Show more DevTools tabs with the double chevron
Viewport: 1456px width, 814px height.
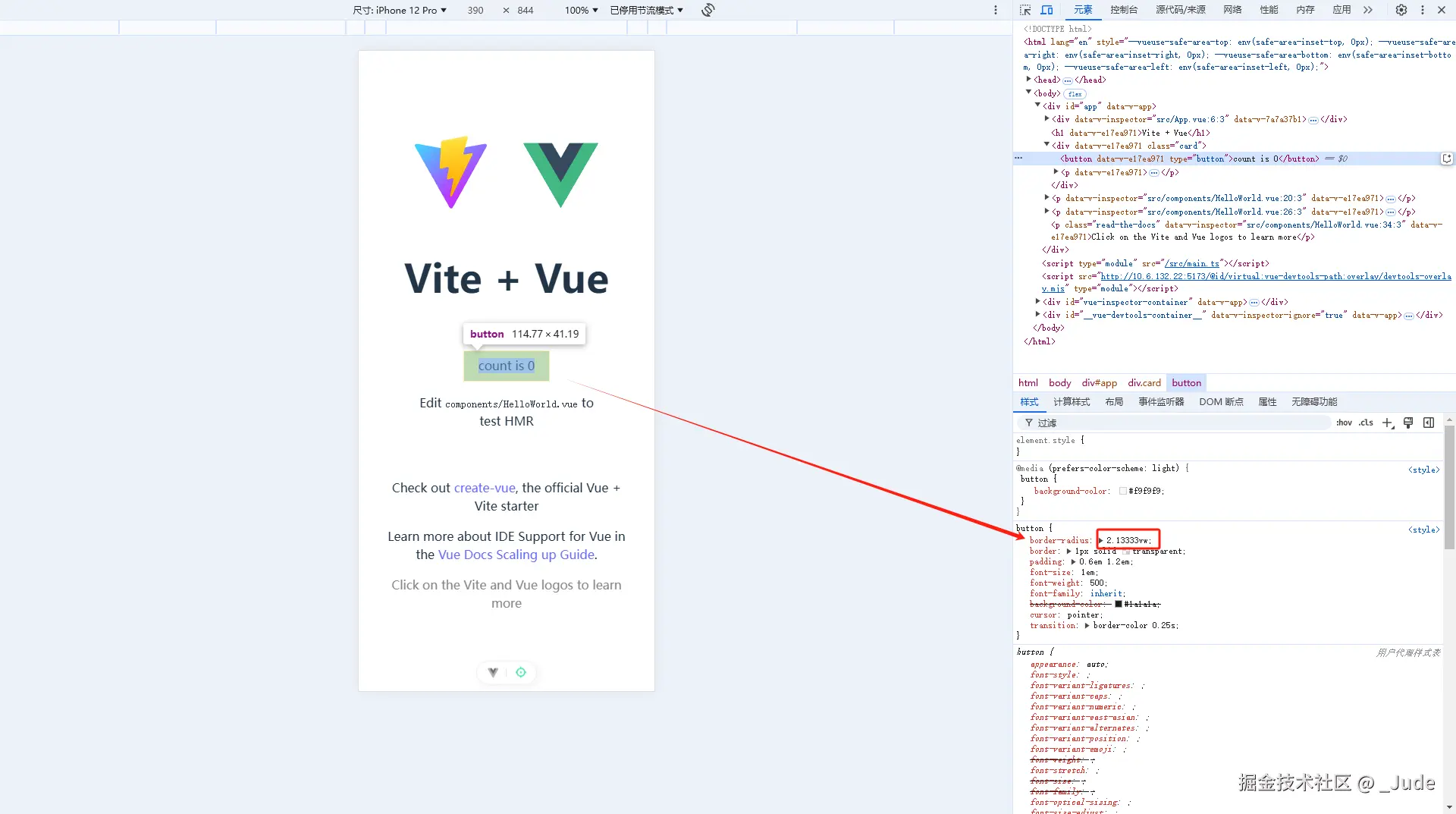(1368, 10)
